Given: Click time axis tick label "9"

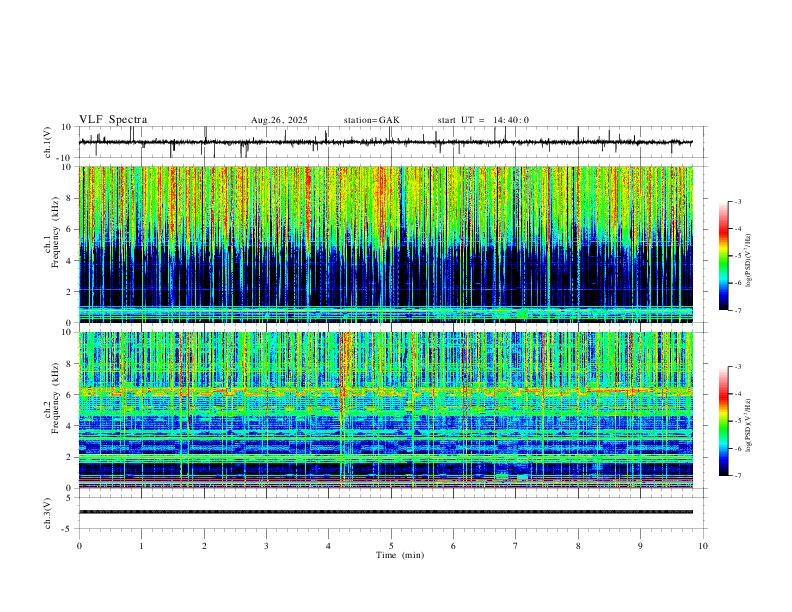Looking at the screenshot, I should pos(640,546).
